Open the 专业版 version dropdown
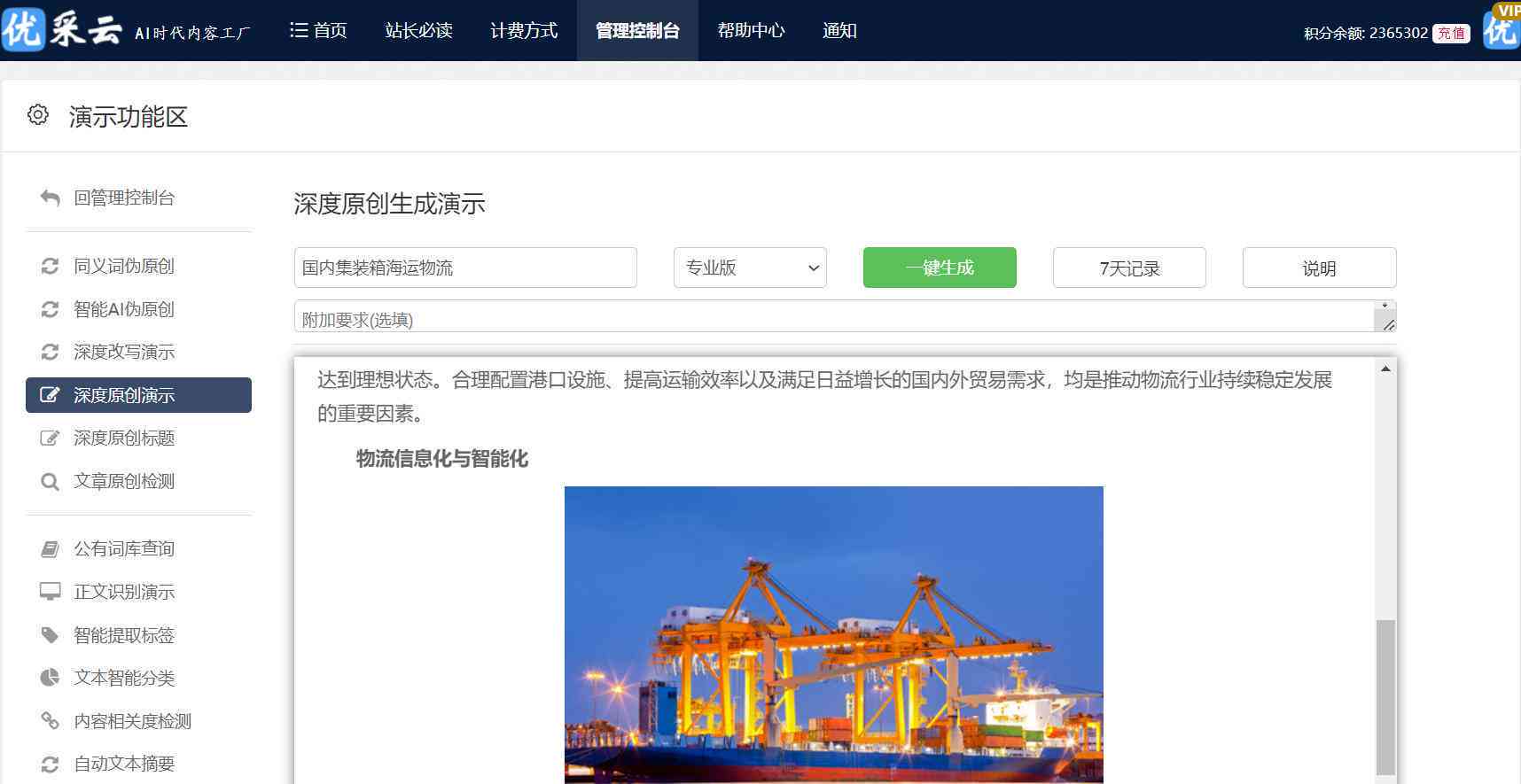The height and width of the screenshot is (784, 1521). pyautogui.click(x=750, y=268)
